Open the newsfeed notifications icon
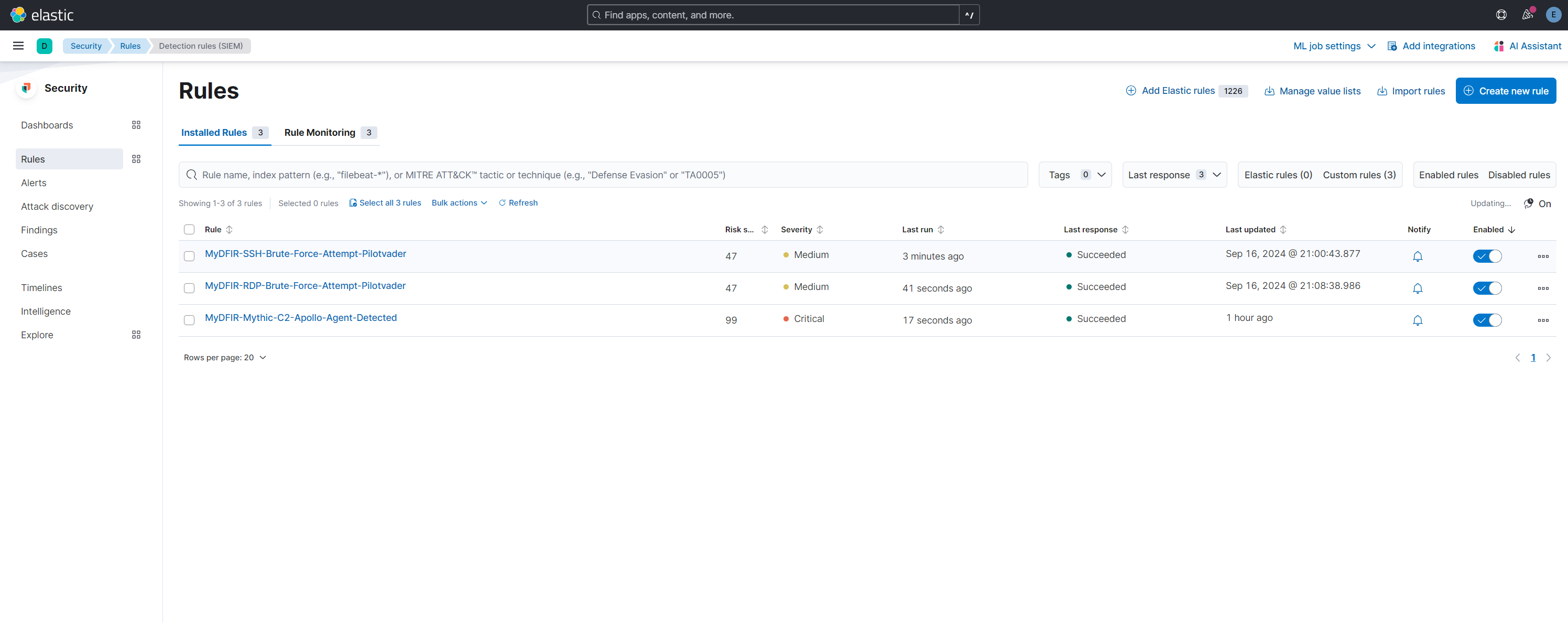1568x623 pixels. click(1527, 15)
